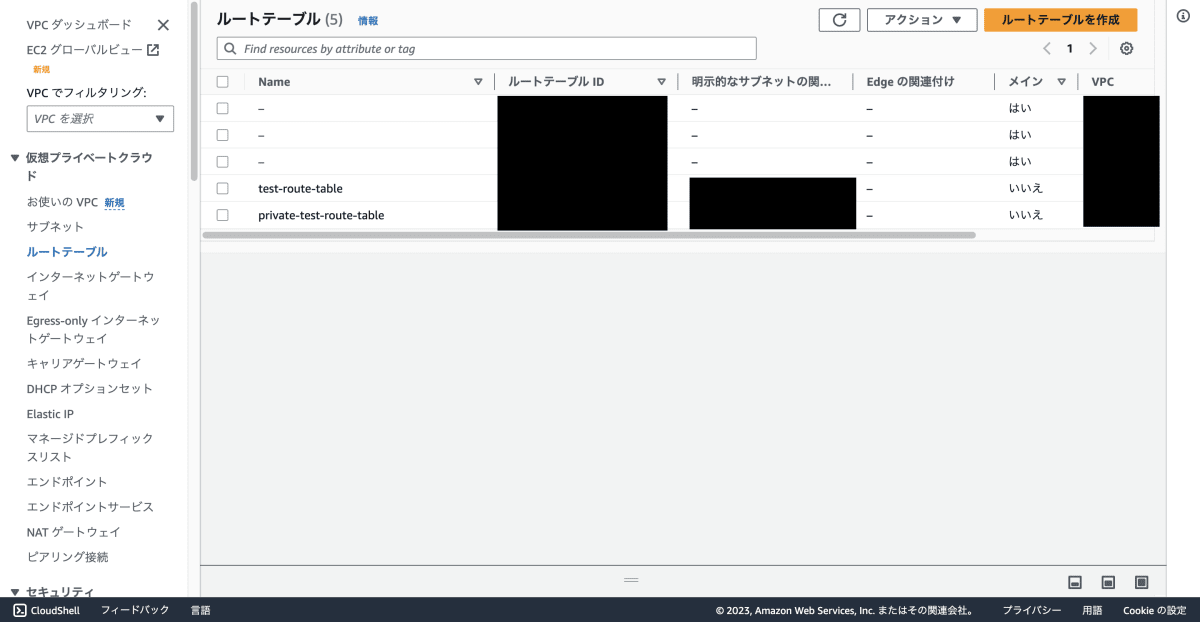Open EC2 グローバルビュー link
This screenshot has height=622, width=1200.
[x=84, y=50]
